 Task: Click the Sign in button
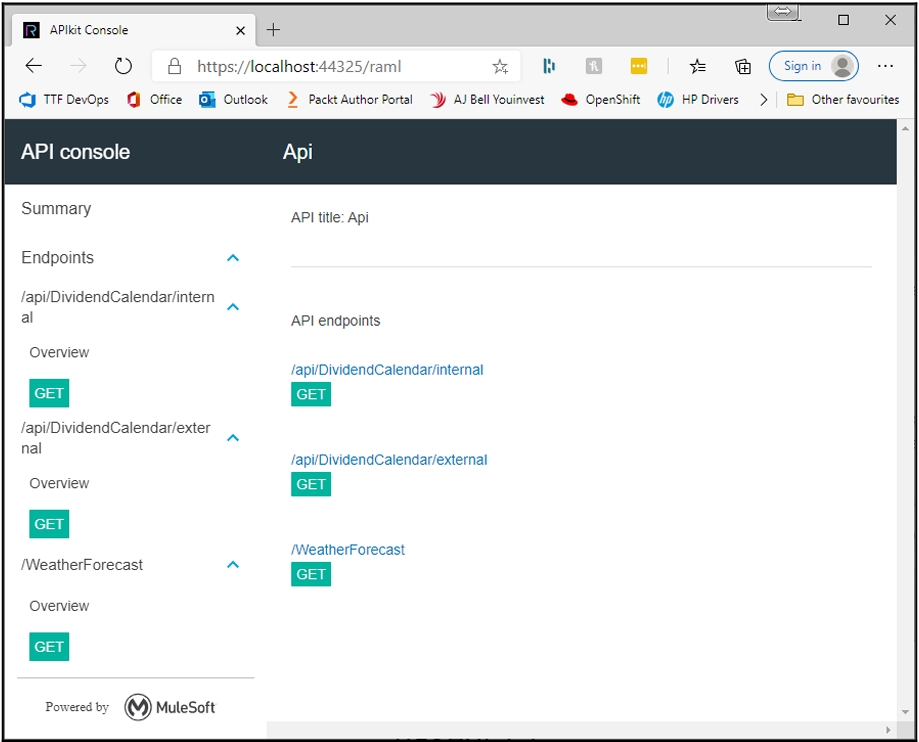coord(813,67)
